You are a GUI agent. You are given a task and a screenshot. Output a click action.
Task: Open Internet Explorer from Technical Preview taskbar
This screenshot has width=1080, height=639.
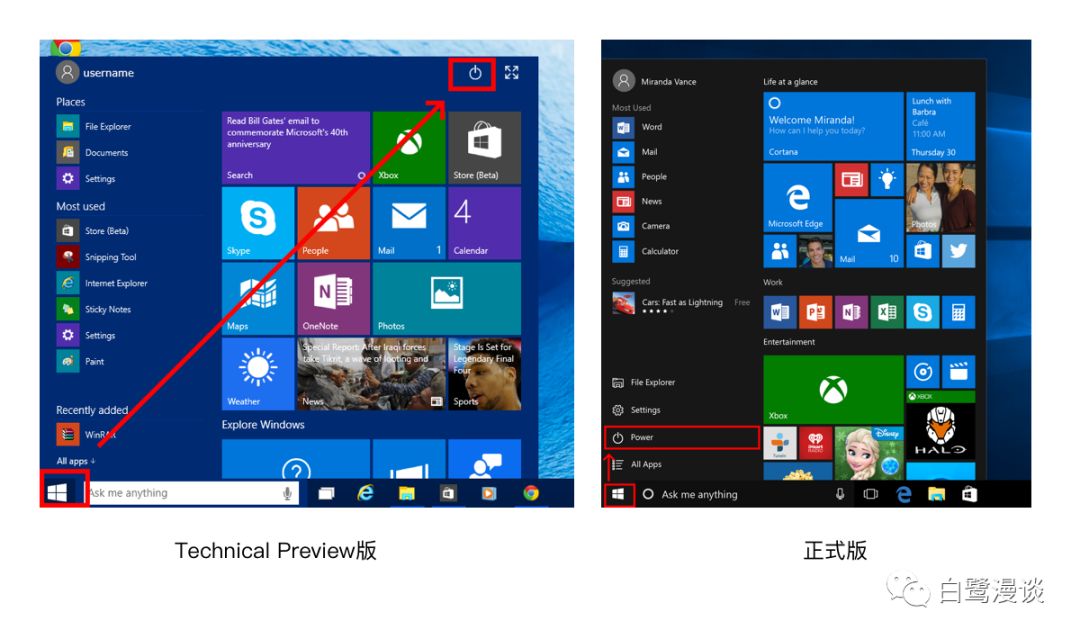click(365, 493)
